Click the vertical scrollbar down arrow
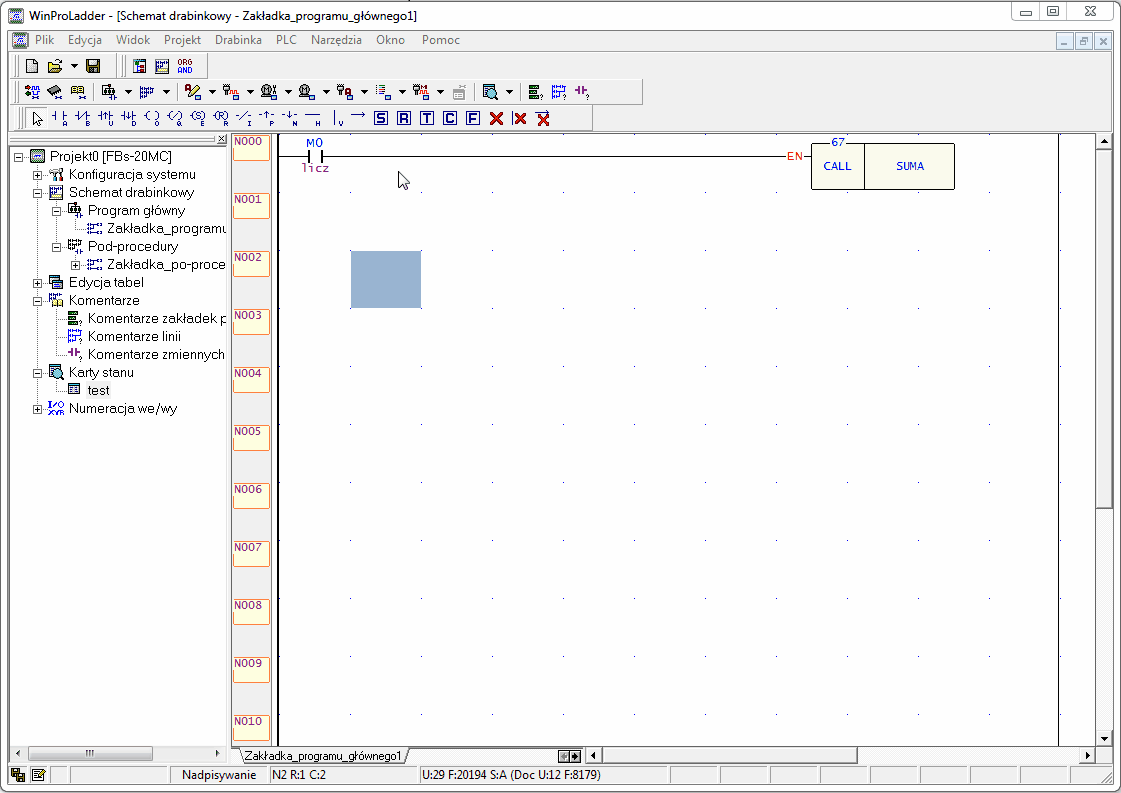The image size is (1121, 793). [x=1105, y=739]
